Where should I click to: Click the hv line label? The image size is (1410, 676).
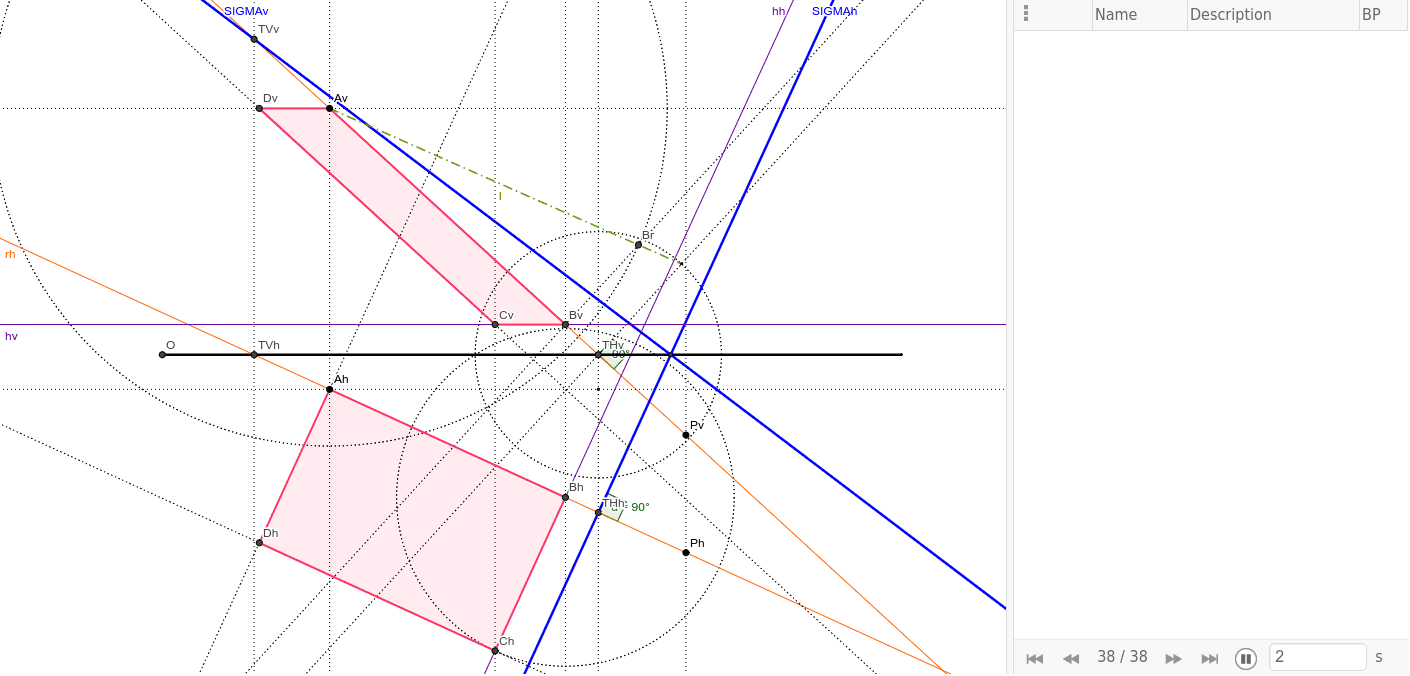click(x=11, y=336)
